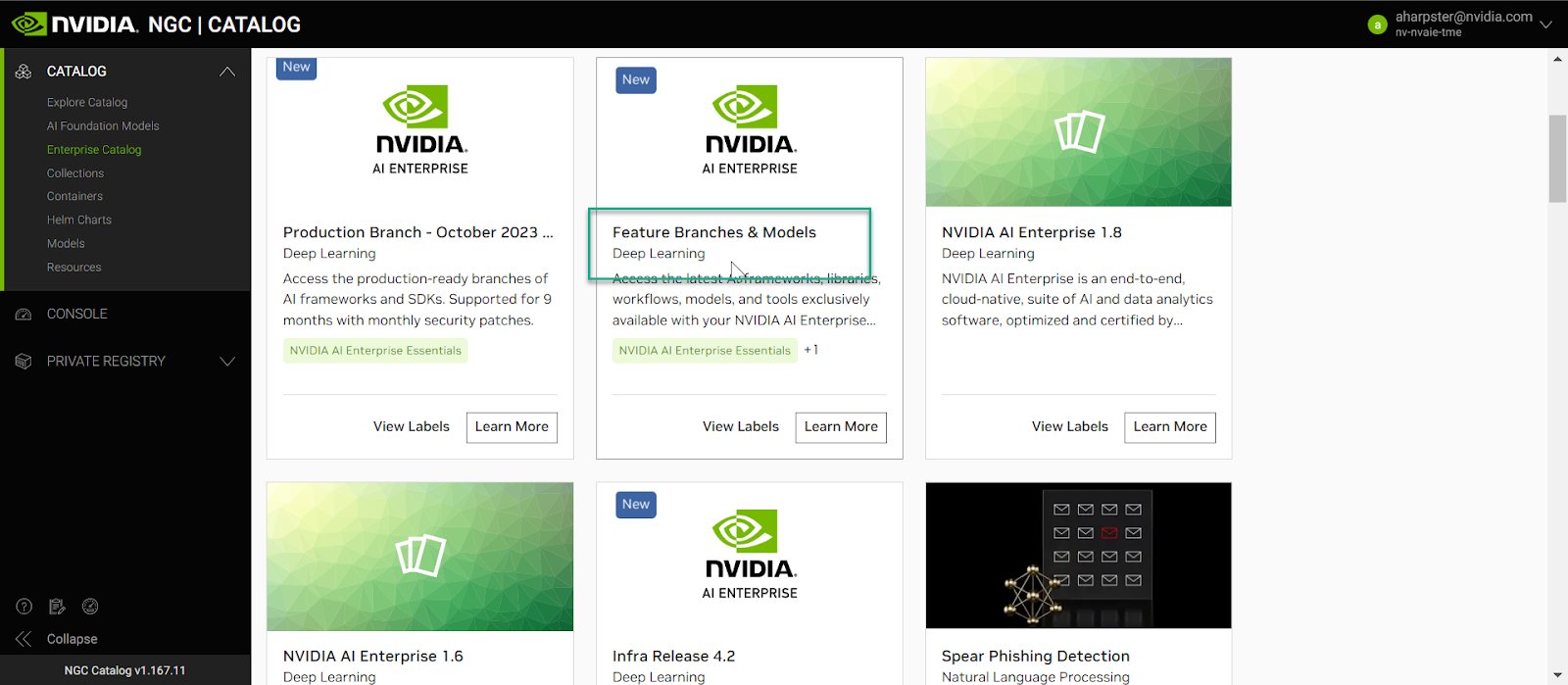This screenshot has height=685, width=1568.
Task: Click the Production Branch card's Essentials tag
Action: click(x=375, y=351)
